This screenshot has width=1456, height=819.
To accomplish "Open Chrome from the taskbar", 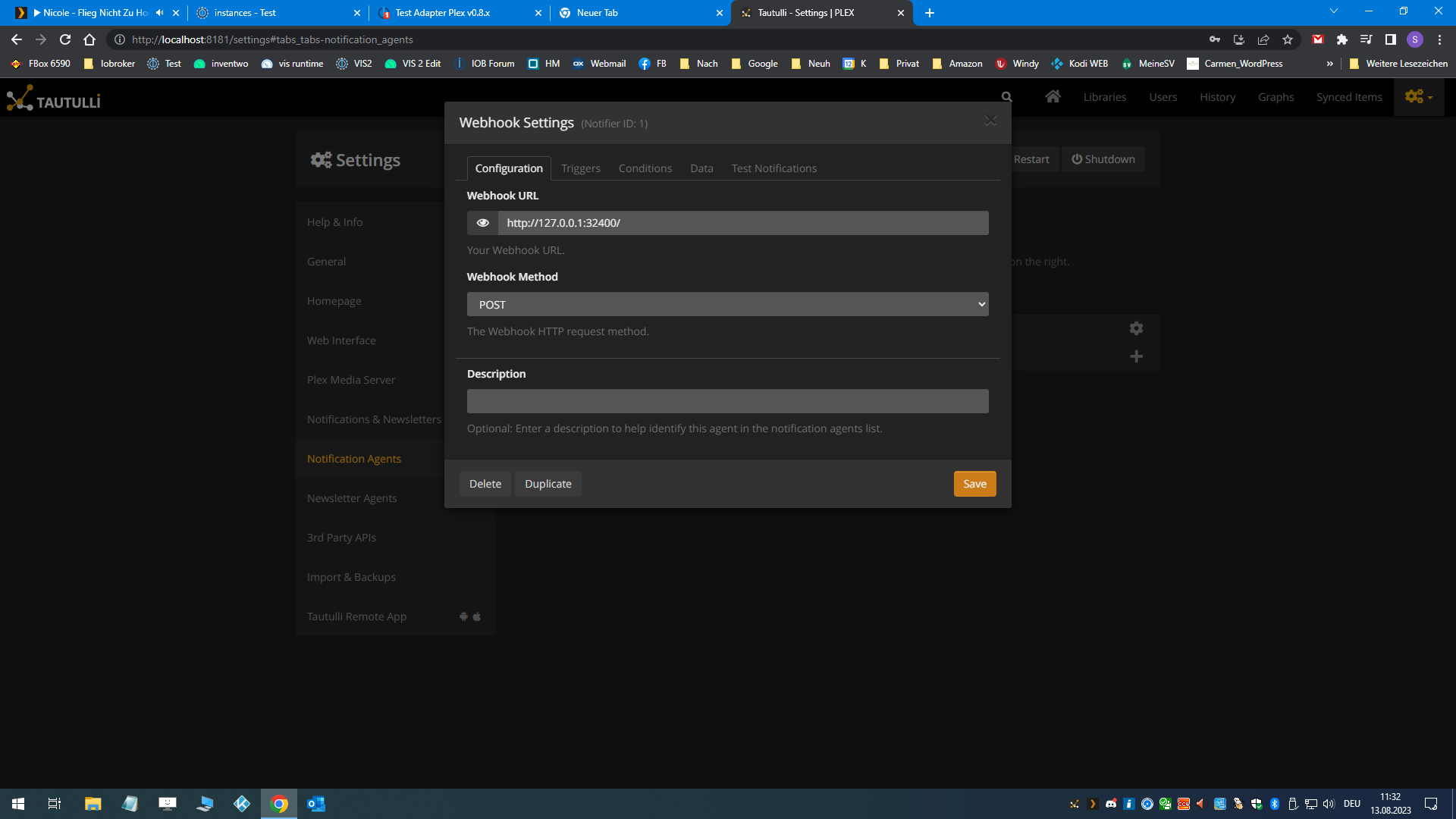I will [x=279, y=804].
